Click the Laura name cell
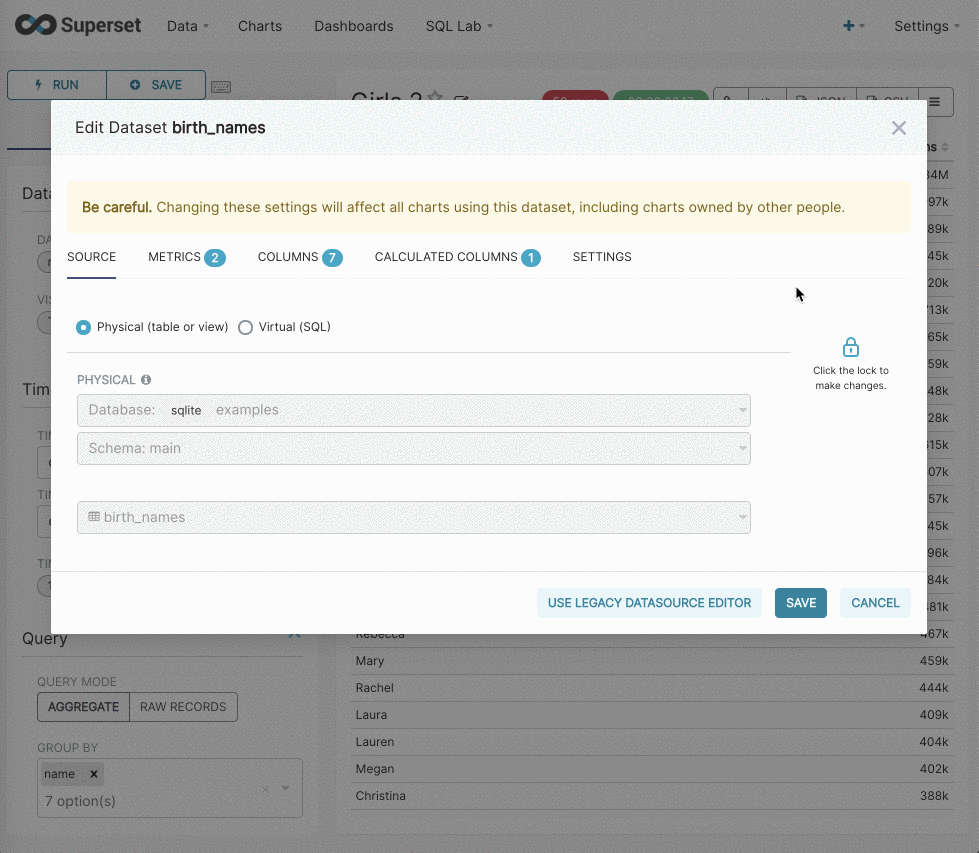This screenshot has height=853, width=979. pos(371,715)
